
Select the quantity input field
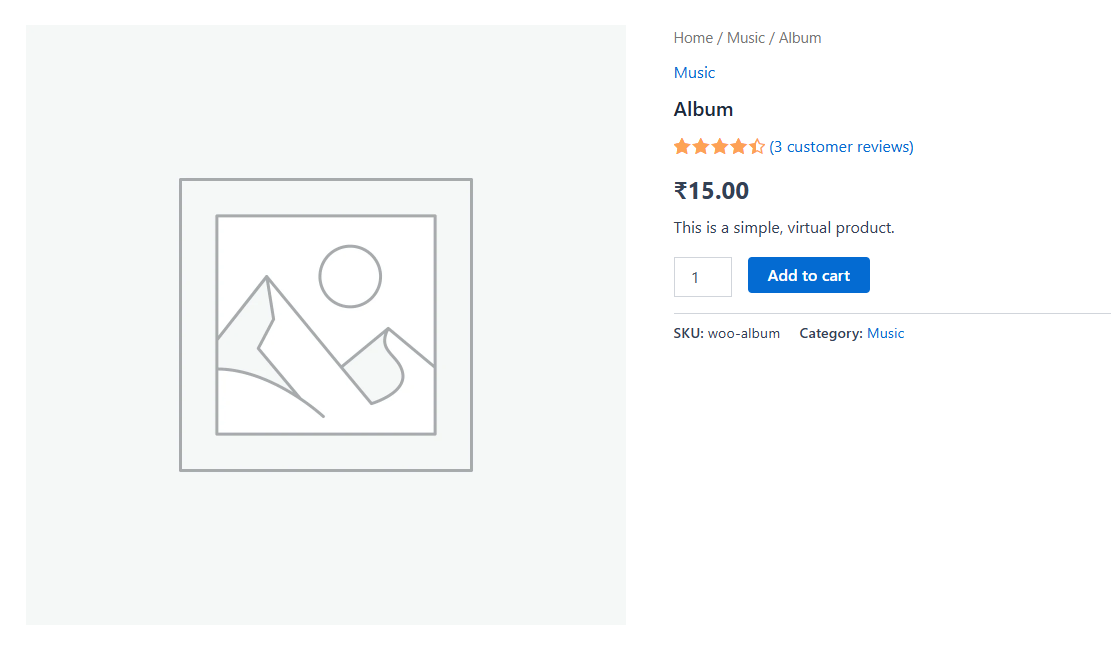pyautogui.click(x=702, y=276)
